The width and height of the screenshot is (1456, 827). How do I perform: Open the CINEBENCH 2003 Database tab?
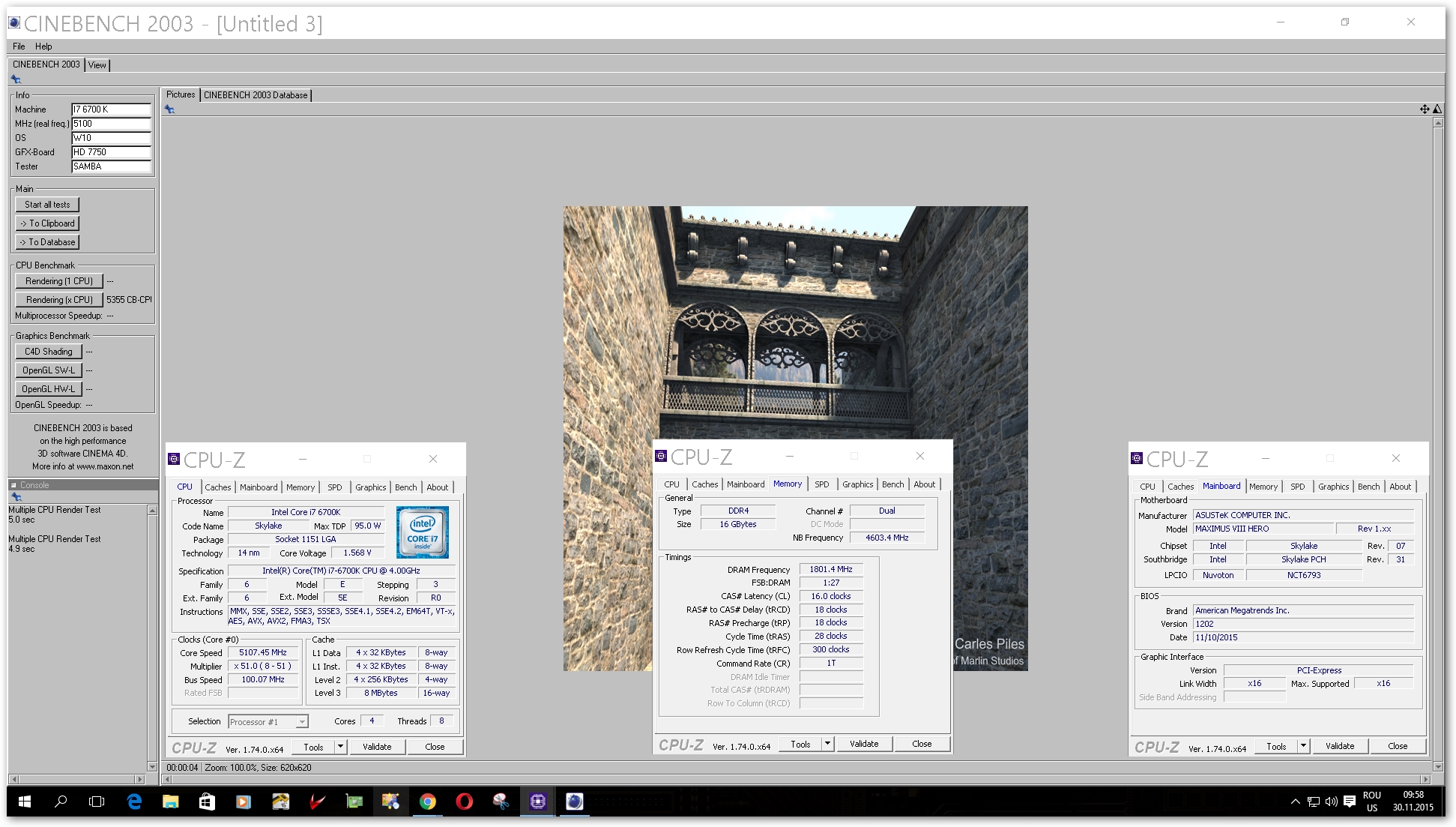click(x=256, y=95)
